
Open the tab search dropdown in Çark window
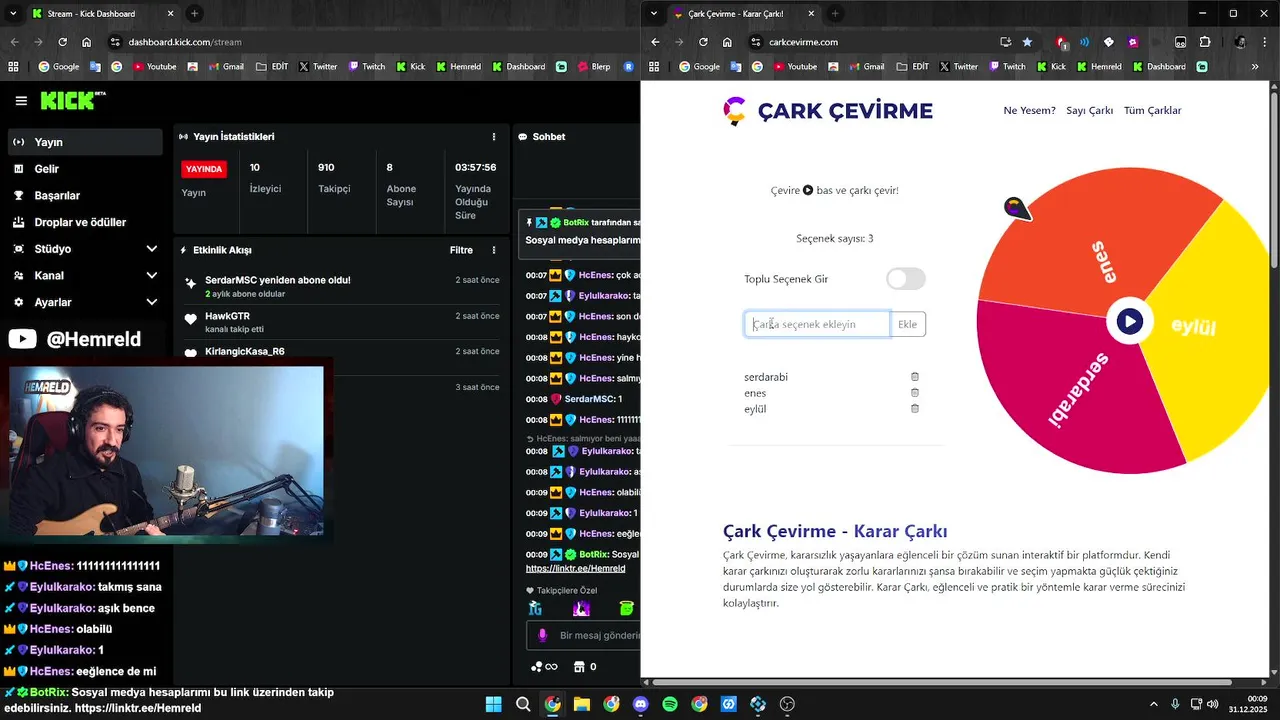(x=654, y=14)
